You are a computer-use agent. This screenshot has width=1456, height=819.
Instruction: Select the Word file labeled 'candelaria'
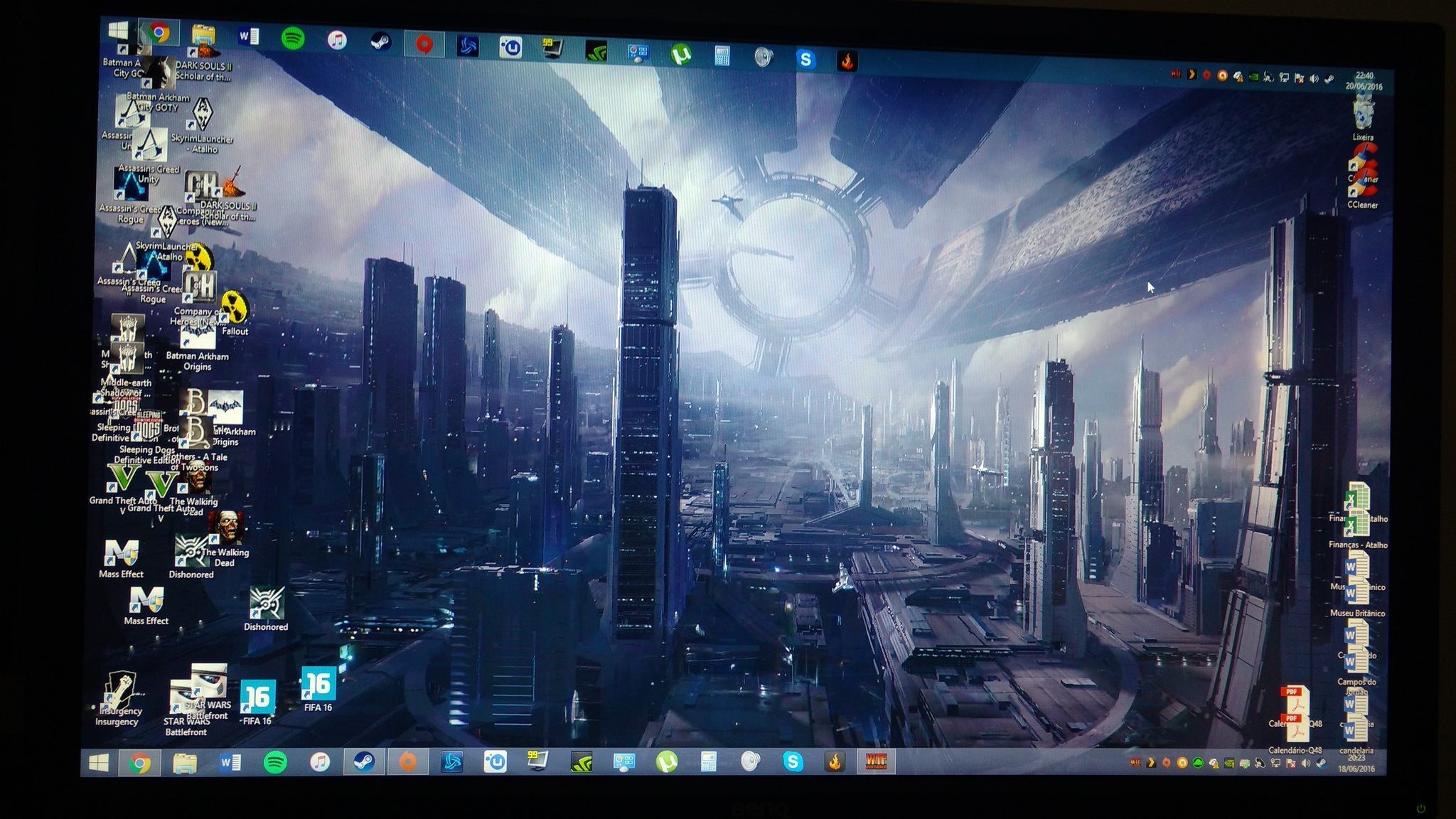[1356, 735]
